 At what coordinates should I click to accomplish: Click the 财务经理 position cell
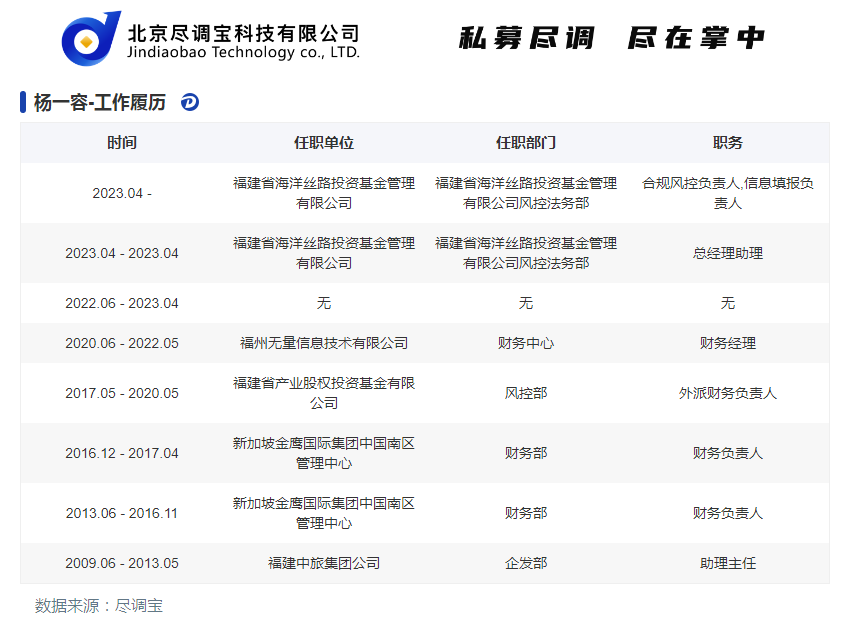click(728, 343)
